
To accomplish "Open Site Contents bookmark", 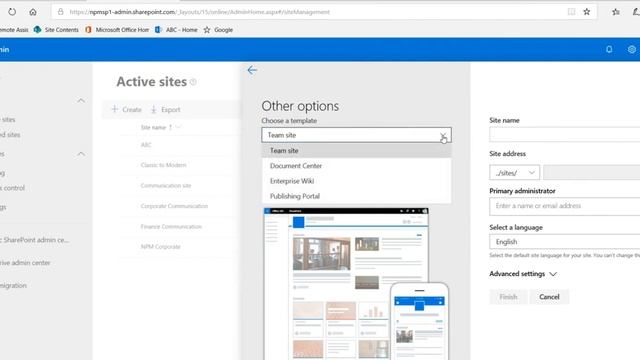I will pyautogui.click(x=56, y=30).
